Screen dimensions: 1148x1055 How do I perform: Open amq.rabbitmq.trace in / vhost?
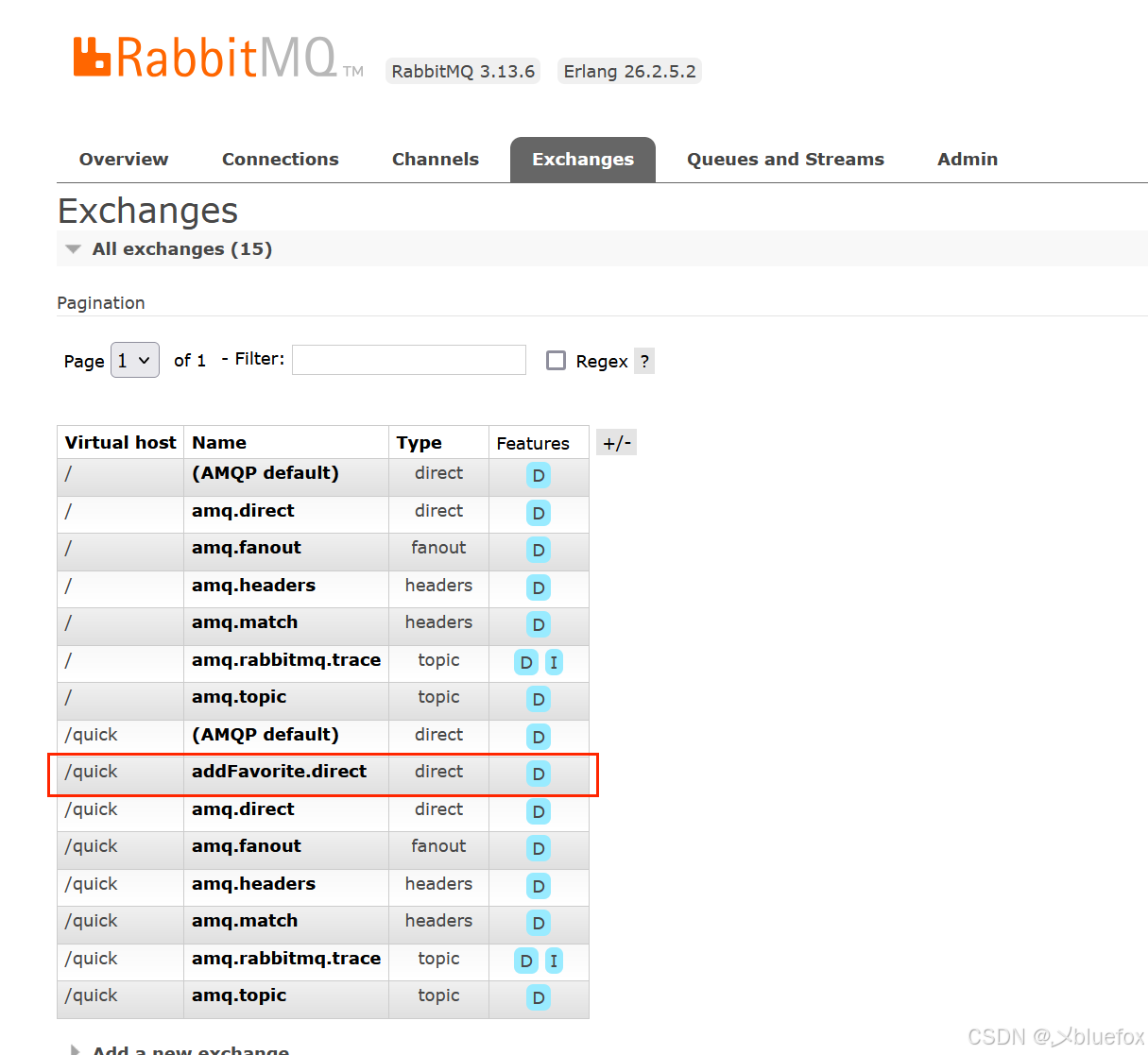pos(286,660)
